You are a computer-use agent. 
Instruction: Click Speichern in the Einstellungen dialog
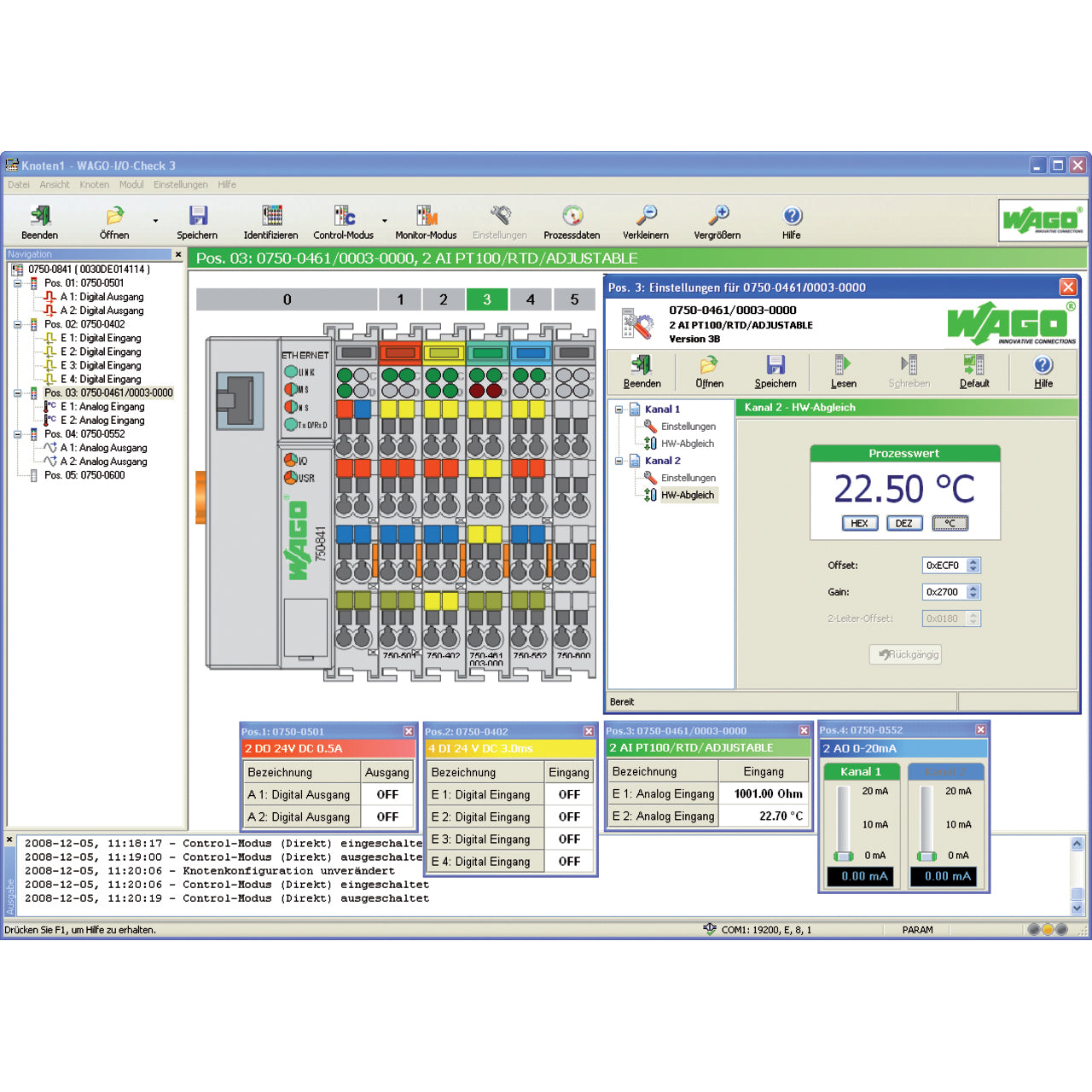pos(775,372)
